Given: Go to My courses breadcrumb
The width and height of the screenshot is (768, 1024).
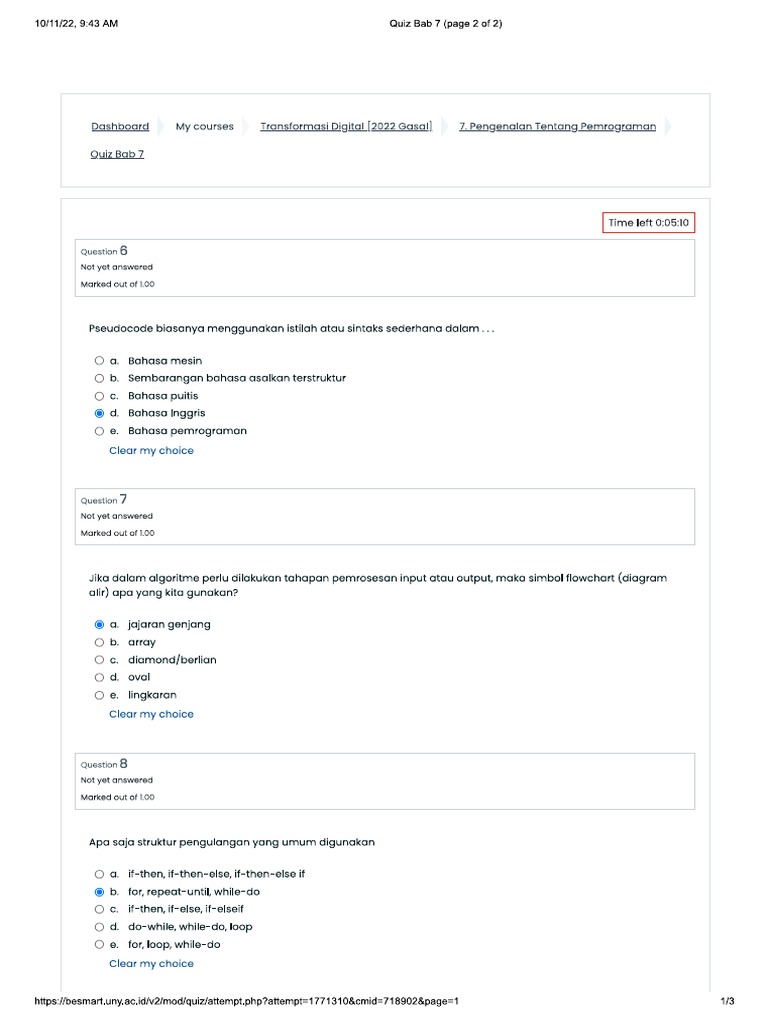Looking at the screenshot, I should tap(204, 127).
